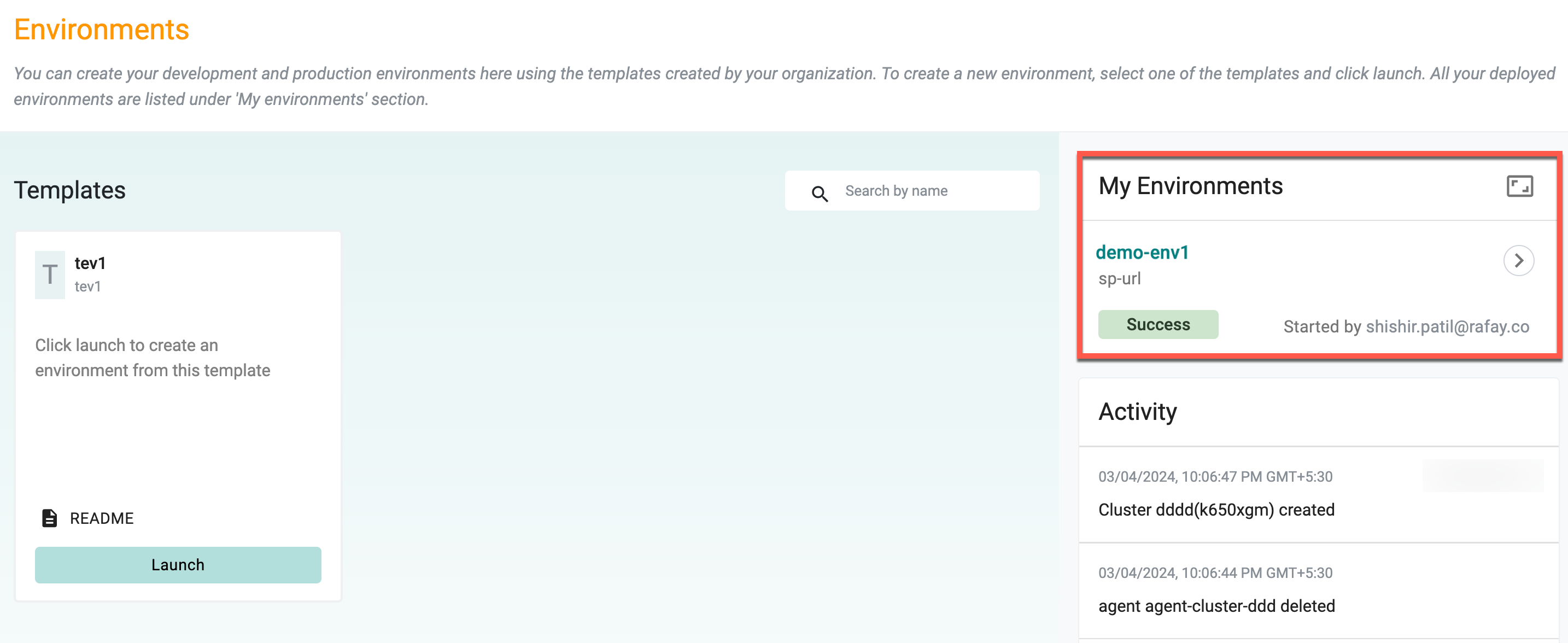Click the Success status badge

pyautogui.click(x=1158, y=325)
